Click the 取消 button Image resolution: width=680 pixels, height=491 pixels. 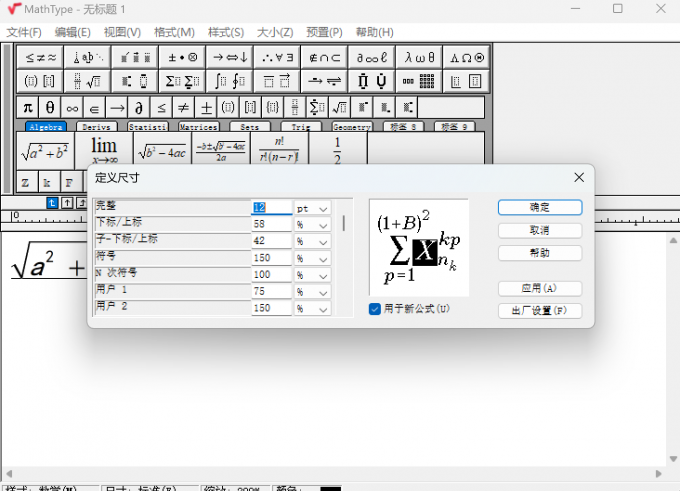click(540, 230)
